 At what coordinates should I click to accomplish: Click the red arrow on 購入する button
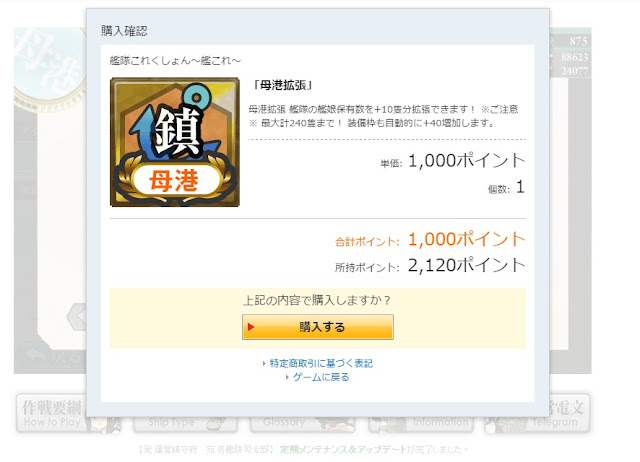coord(251,327)
